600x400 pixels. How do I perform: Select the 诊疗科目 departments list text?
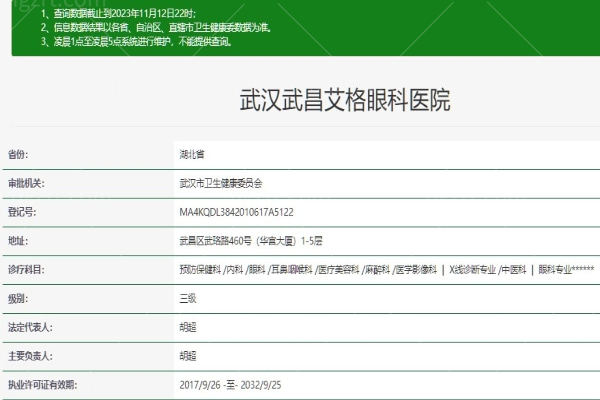pos(387,269)
